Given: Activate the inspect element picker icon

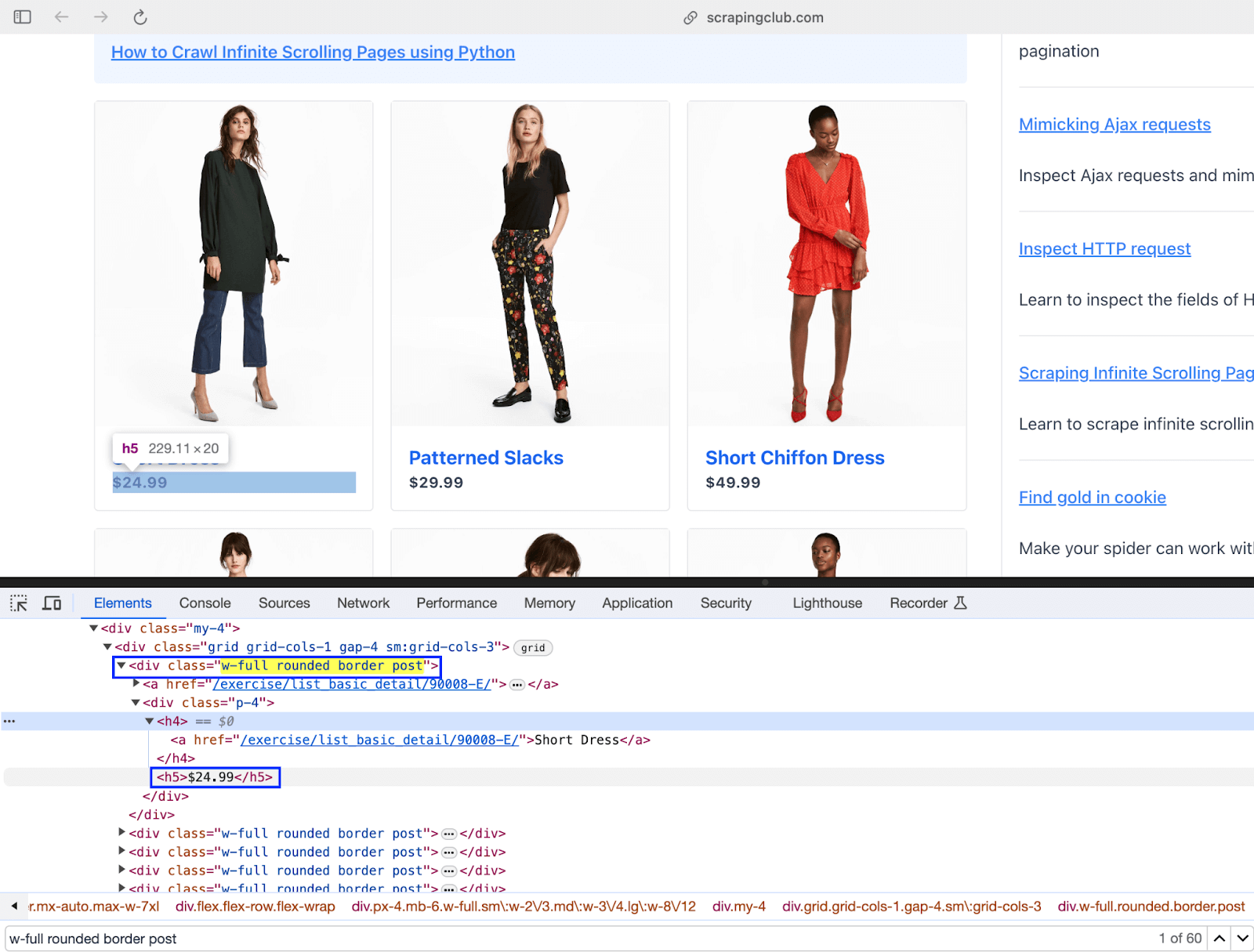Looking at the screenshot, I should 19,603.
